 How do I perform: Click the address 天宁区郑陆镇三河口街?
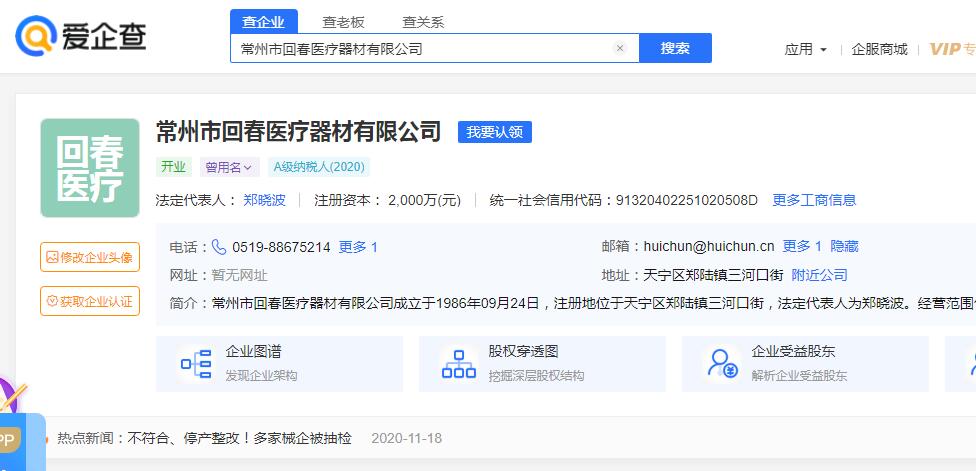(713, 275)
